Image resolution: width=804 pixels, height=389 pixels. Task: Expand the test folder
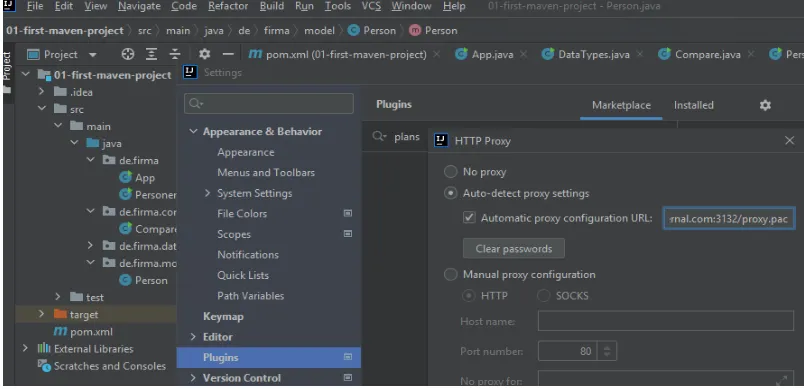pos(58,297)
